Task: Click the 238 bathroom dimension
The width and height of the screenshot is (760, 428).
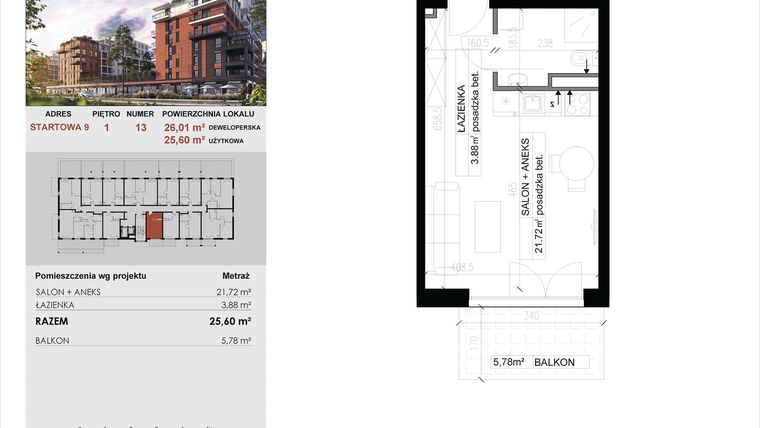Action: click(x=545, y=43)
